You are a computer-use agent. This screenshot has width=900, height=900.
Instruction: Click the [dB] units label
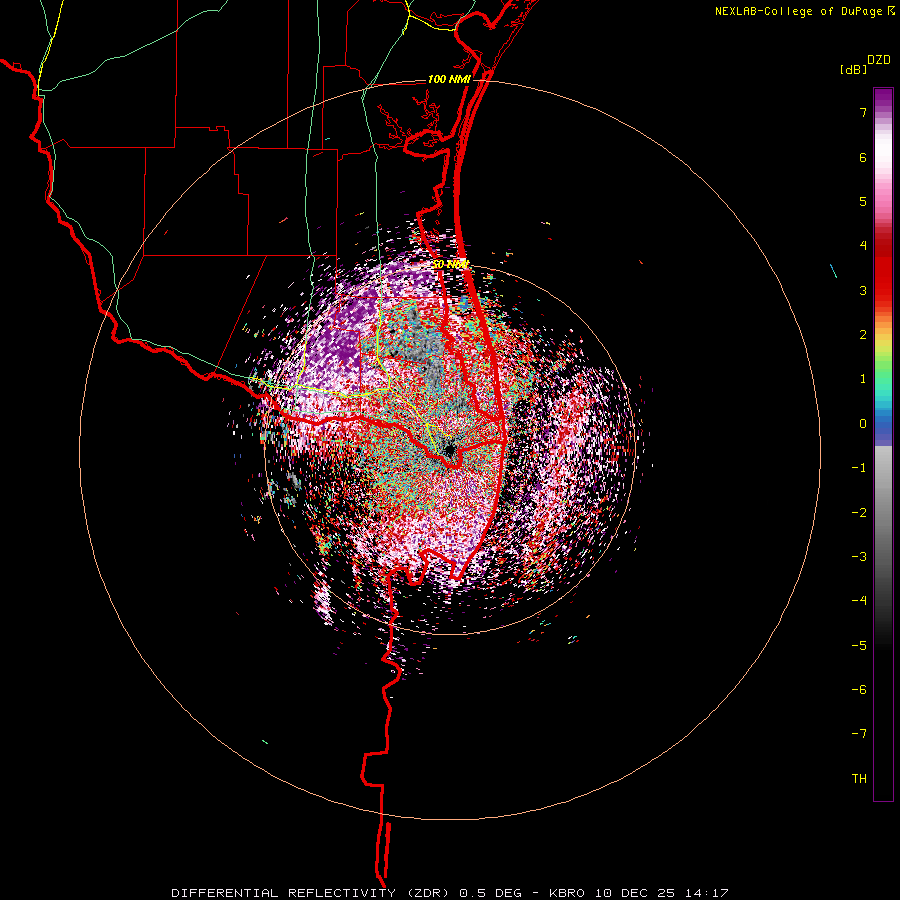click(x=854, y=70)
